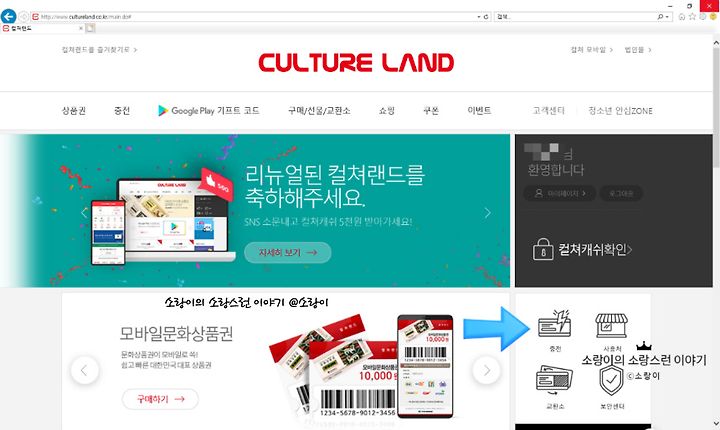Click the 법인몰 link
720x430 pixels.
coord(638,49)
